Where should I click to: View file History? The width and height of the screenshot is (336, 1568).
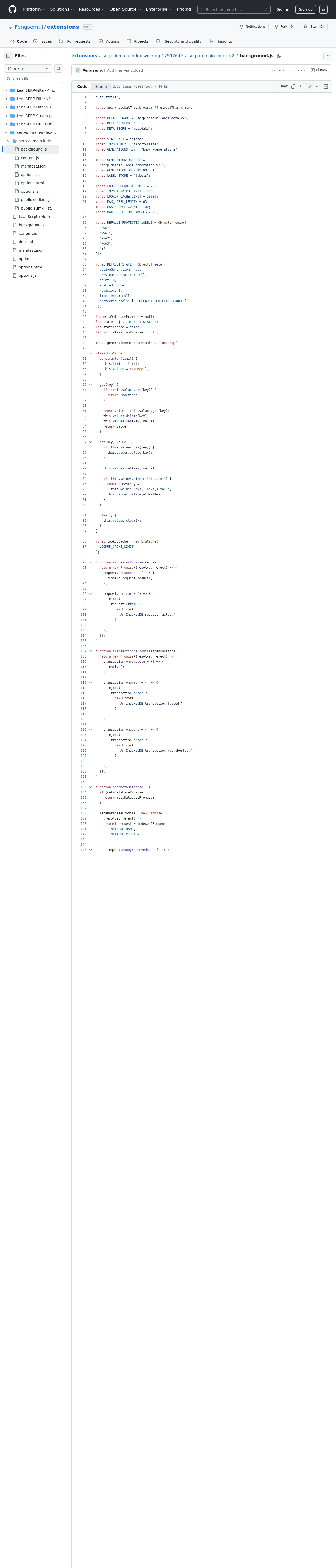pos(319,70)
